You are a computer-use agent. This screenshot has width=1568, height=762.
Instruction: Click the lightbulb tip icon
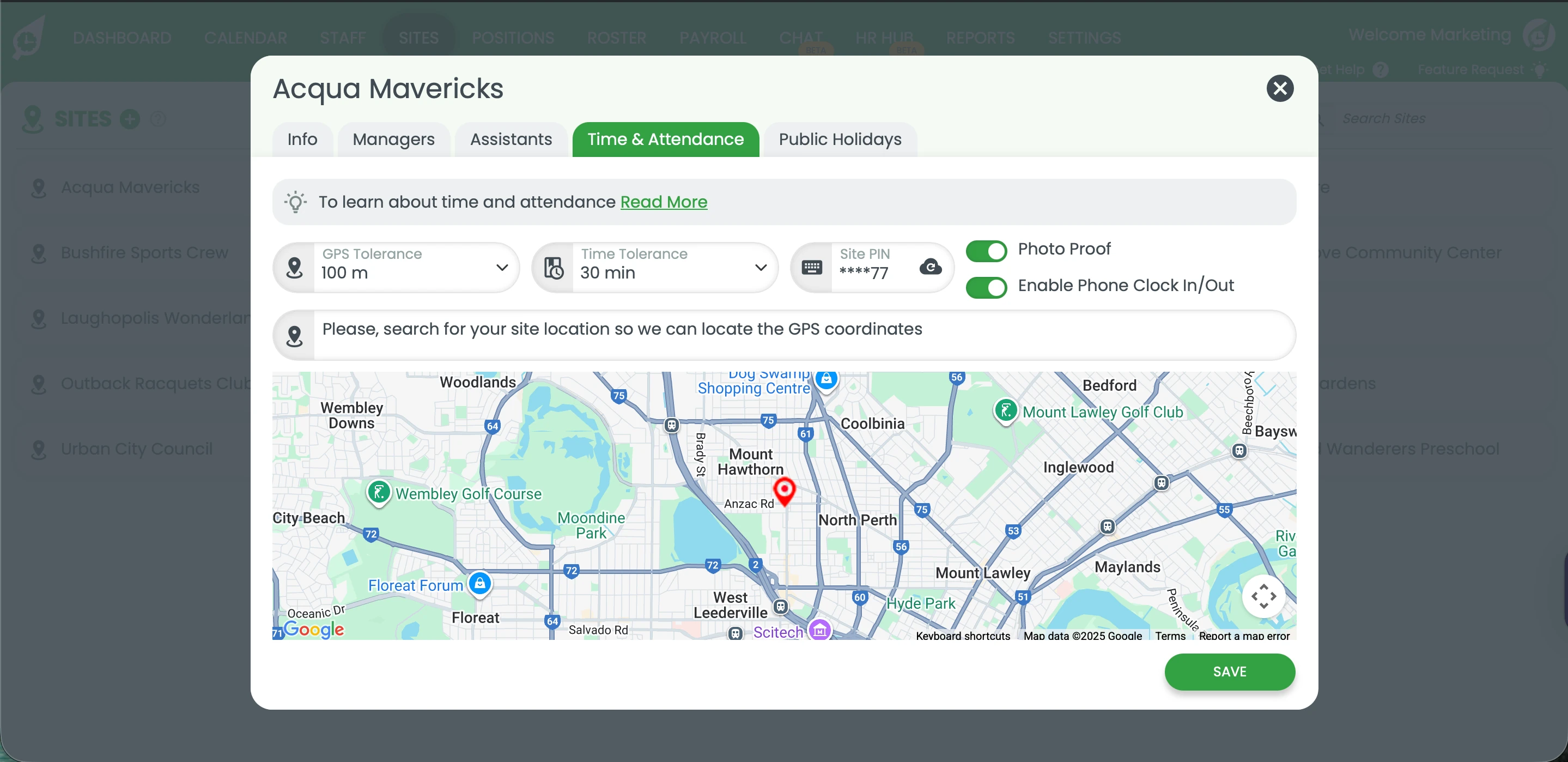click(x=295, y=202)
